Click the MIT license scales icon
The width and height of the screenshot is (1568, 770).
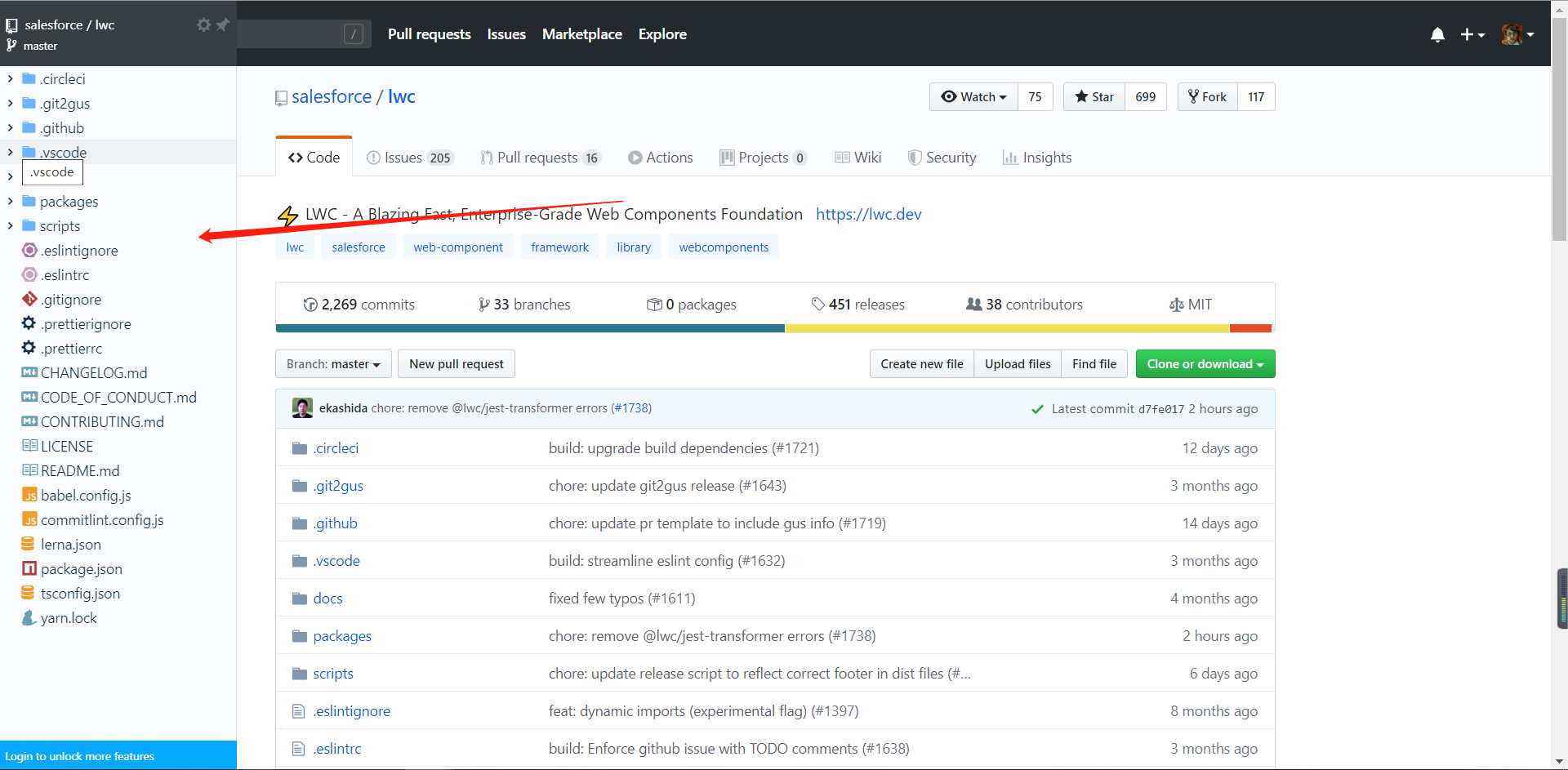click(1176, 304)
